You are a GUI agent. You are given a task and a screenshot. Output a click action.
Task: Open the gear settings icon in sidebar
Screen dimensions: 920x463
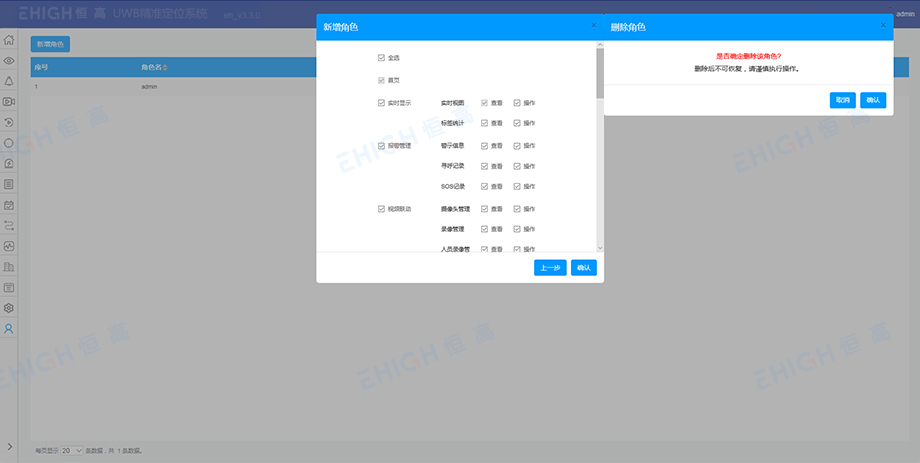coord(9,308)
